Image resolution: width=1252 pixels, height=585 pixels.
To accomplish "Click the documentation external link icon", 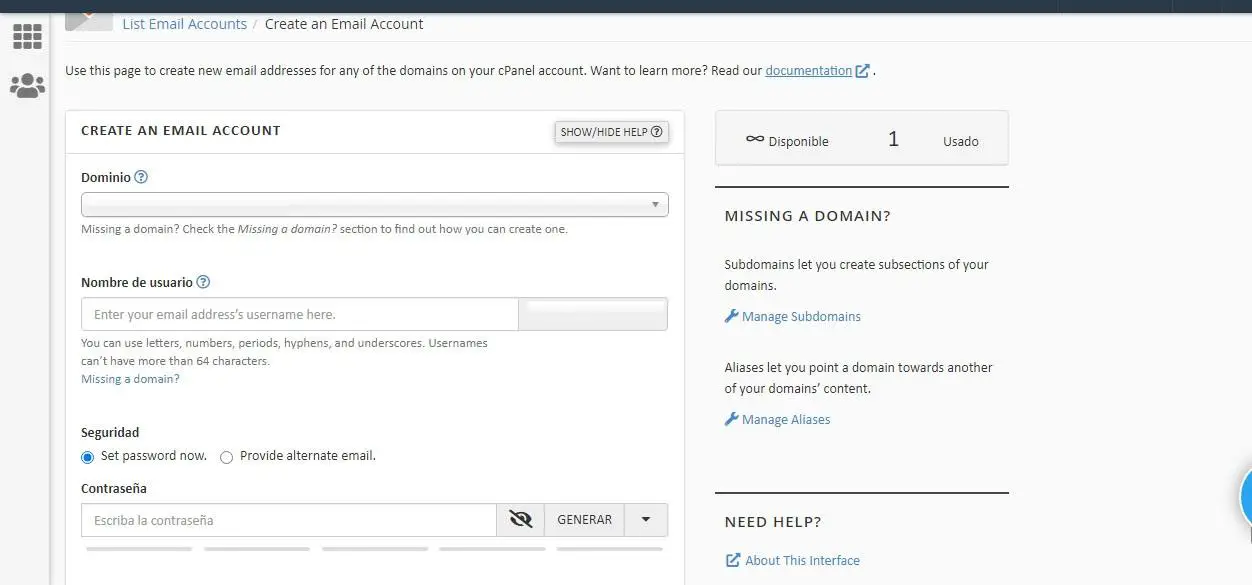I will coord(862,71).
